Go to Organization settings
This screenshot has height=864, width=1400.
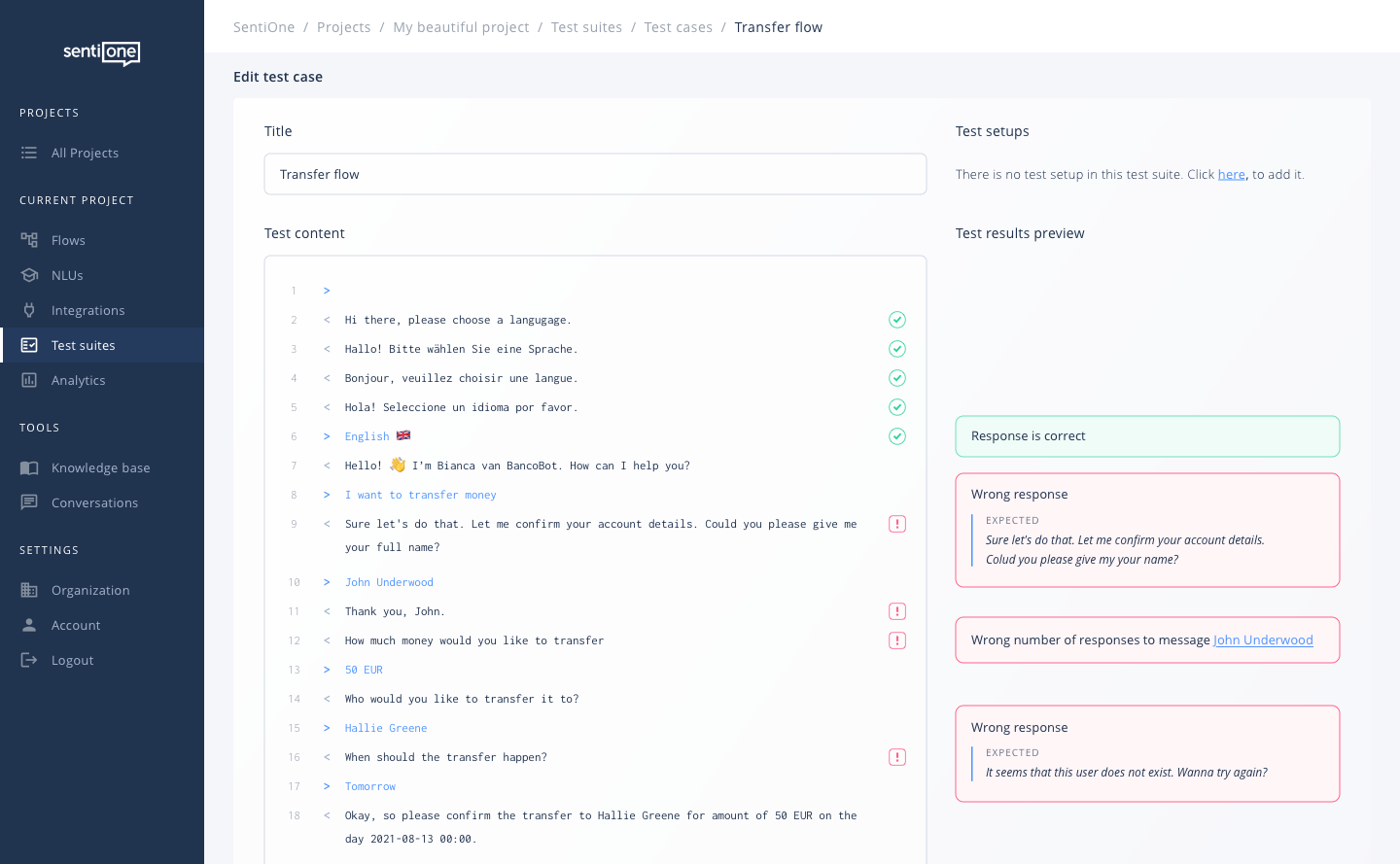pos(90,590)
